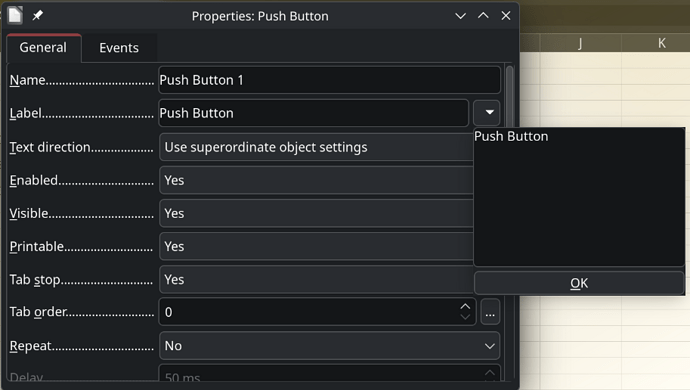Screen dimensions: 690x390
Task: Confirm label text with OK button
Action: pos(579,283)
